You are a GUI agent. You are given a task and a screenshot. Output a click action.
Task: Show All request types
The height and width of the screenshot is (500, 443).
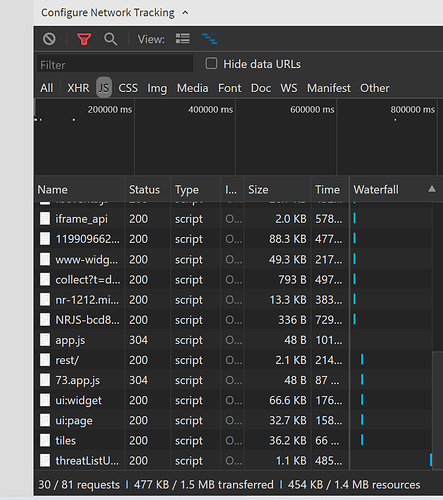47,88
